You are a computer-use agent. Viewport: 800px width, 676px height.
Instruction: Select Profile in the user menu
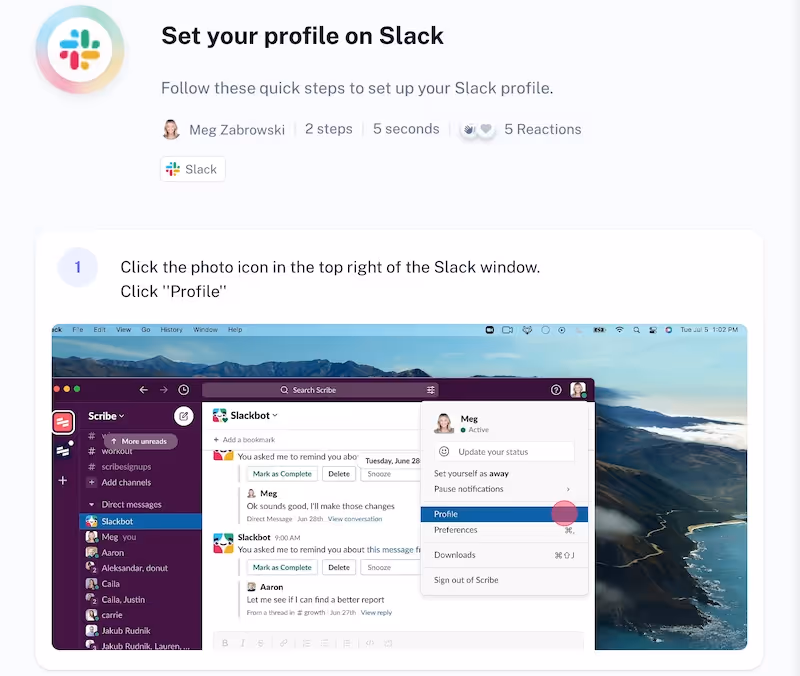[x=504, y=514]
